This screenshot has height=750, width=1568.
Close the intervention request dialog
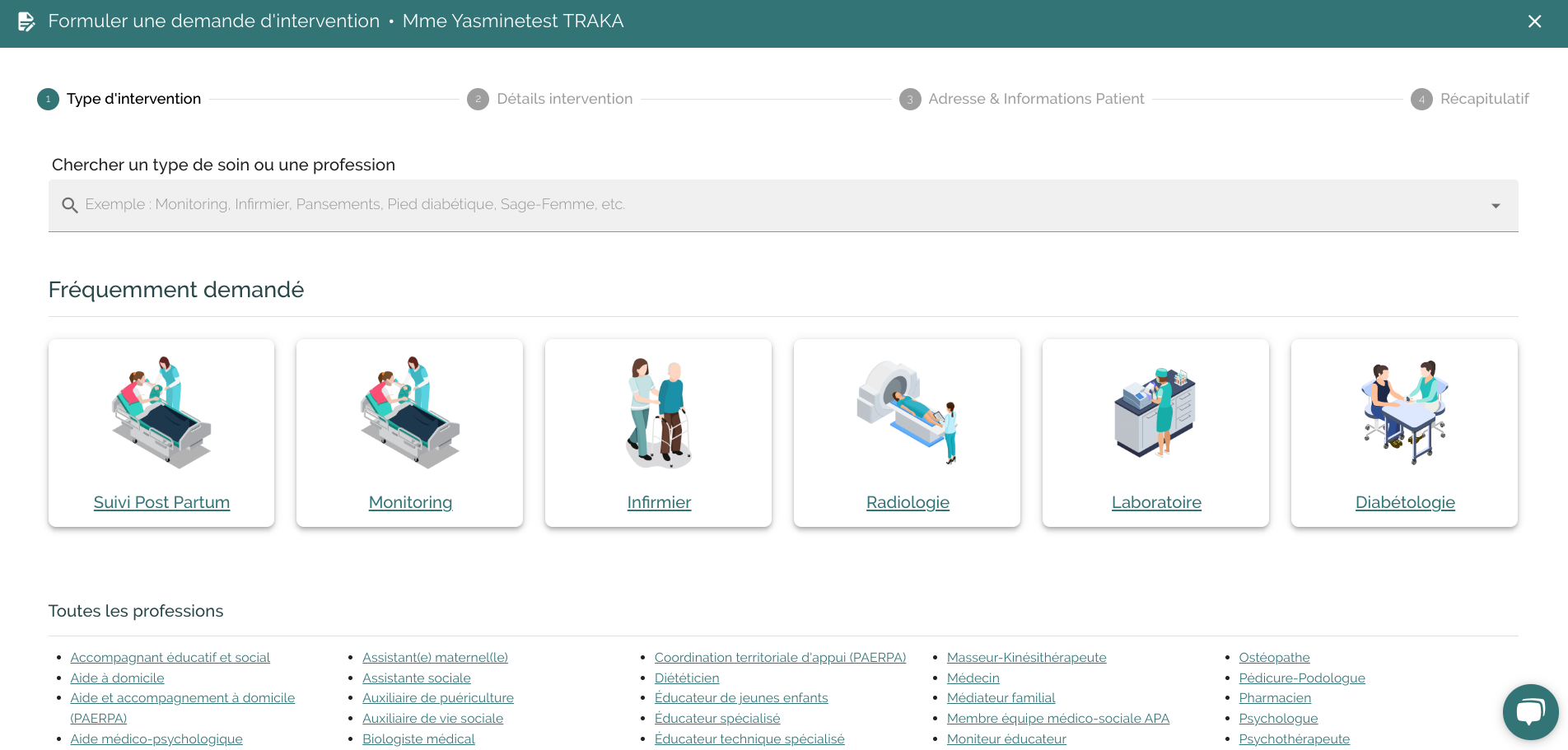(x=1534, y=21)
